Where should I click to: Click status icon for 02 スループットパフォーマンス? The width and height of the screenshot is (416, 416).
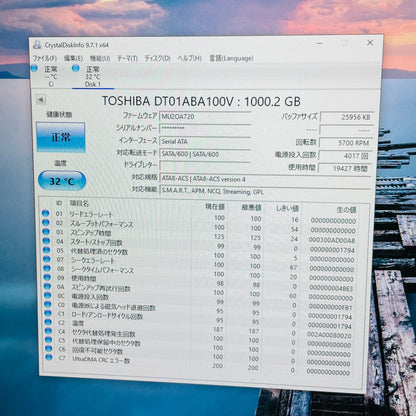coord(46,223)
